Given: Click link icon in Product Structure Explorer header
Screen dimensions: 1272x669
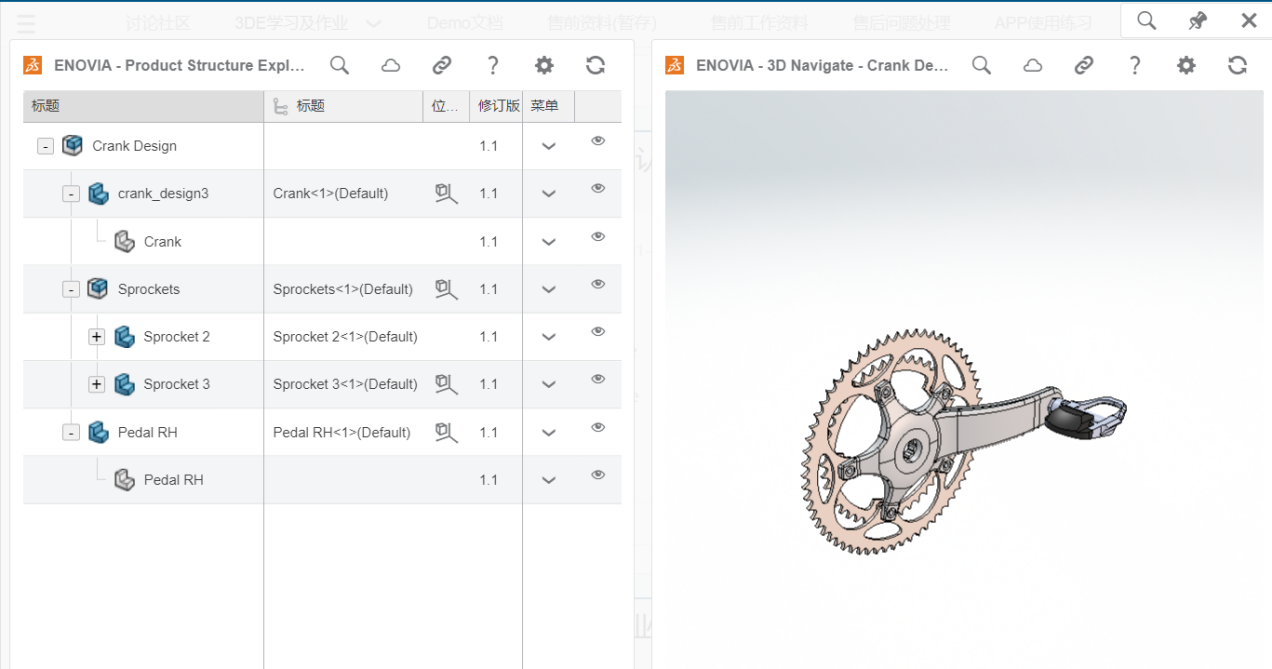Looking at the screenshot, I should click(442, 65).
